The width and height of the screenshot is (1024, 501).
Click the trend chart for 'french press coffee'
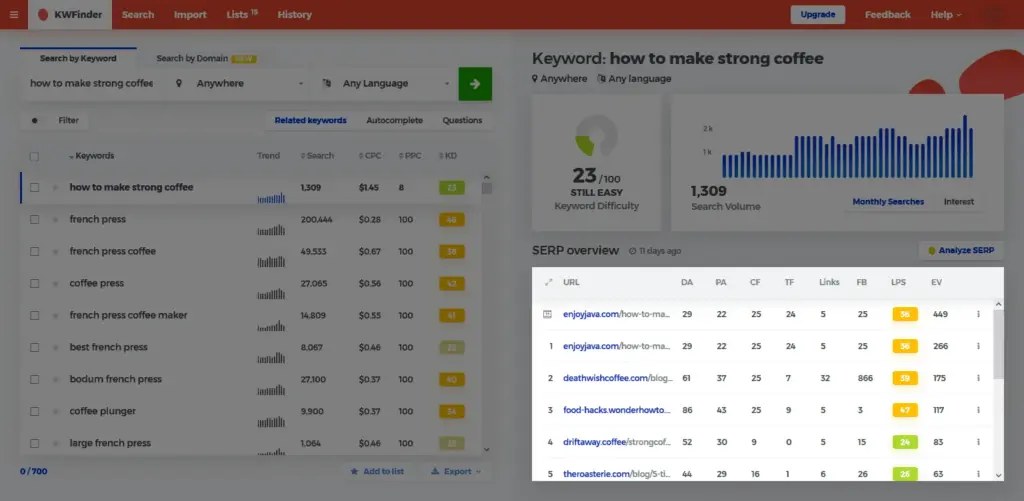pyautogui.click(x=271, y=261)
